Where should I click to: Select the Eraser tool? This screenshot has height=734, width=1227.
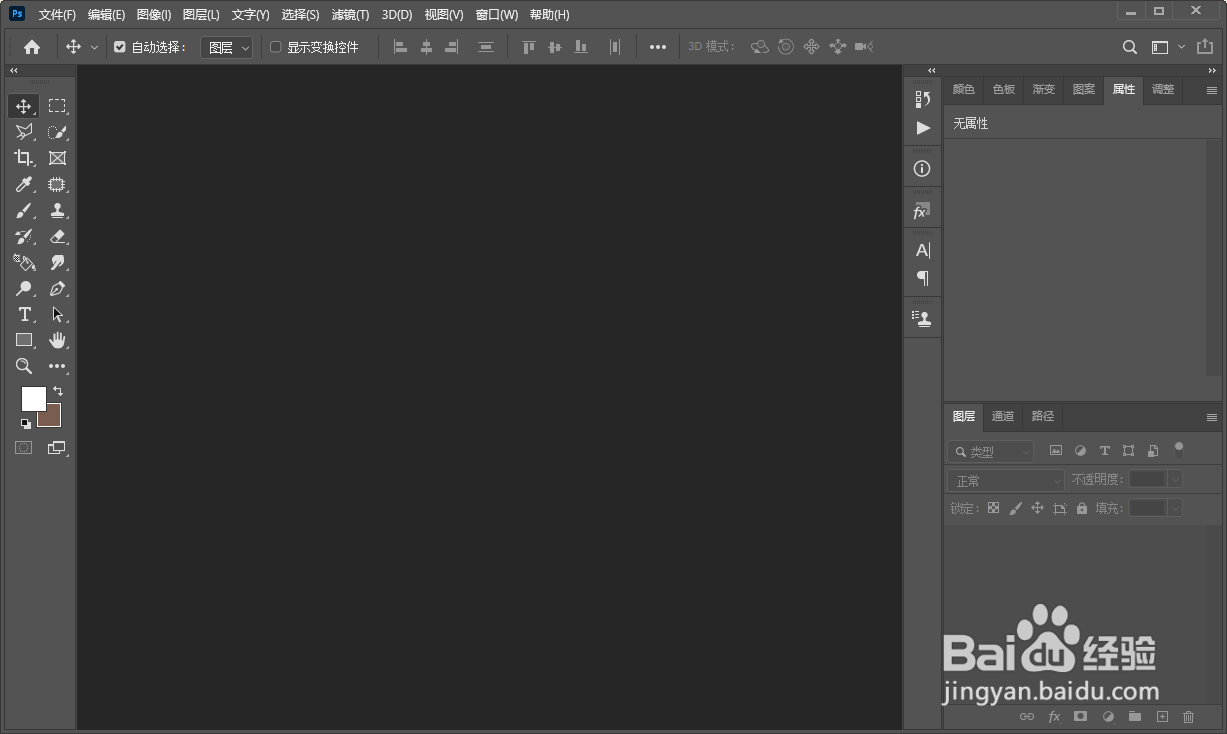point(58,237)
